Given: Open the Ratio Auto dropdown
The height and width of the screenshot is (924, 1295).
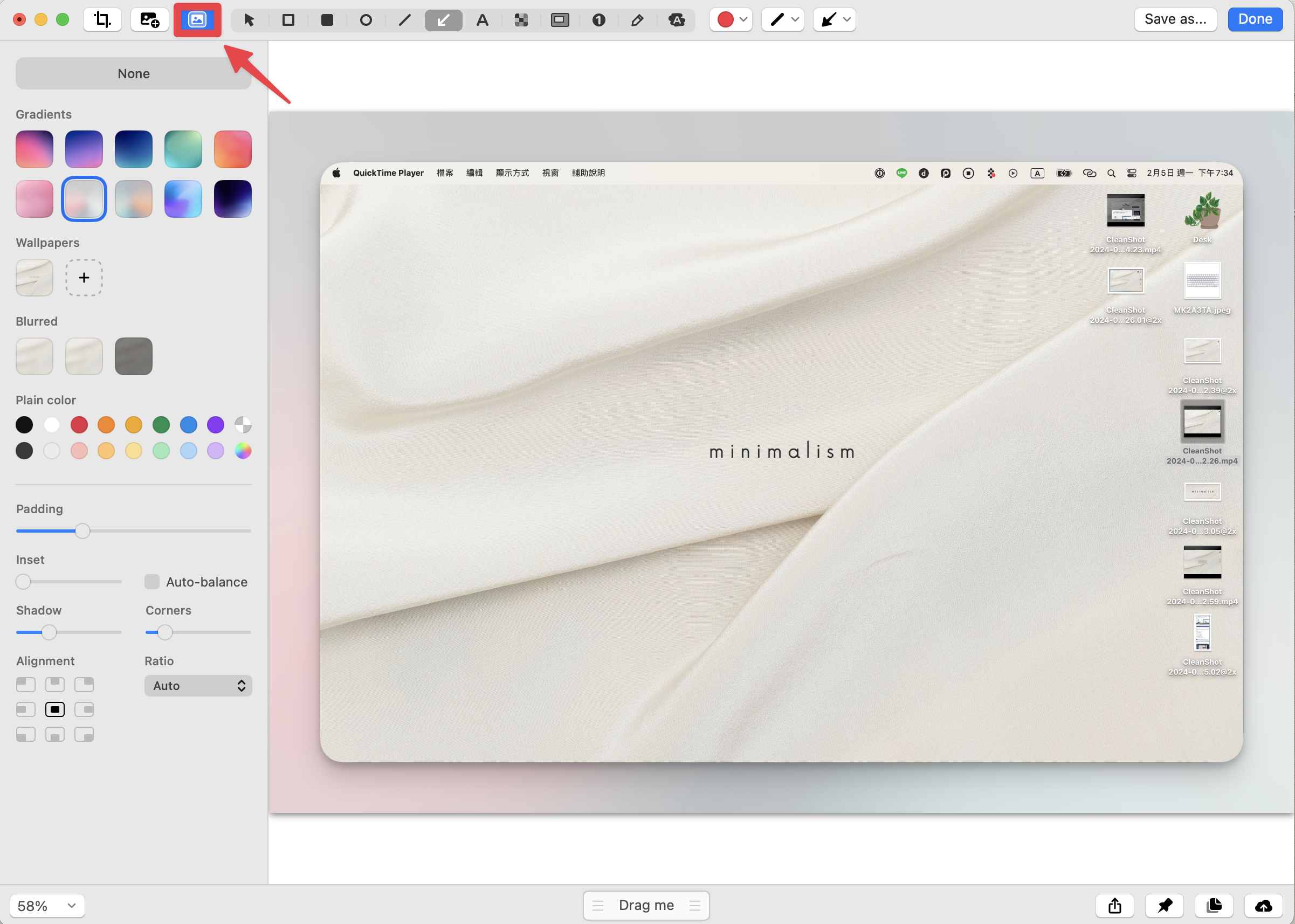Looking at the screenshot, I should point(198,686).
